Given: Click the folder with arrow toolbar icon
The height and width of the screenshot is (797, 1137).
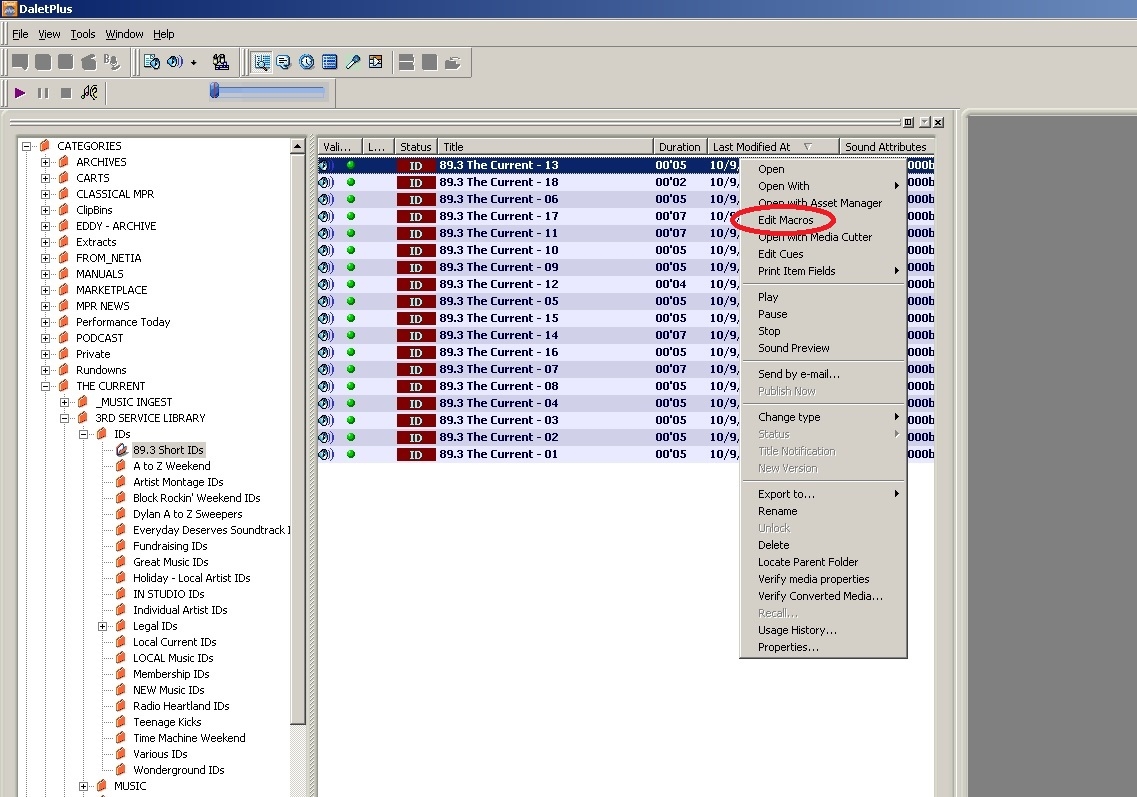Looking at the screenshot, I should tap(452, 62).
